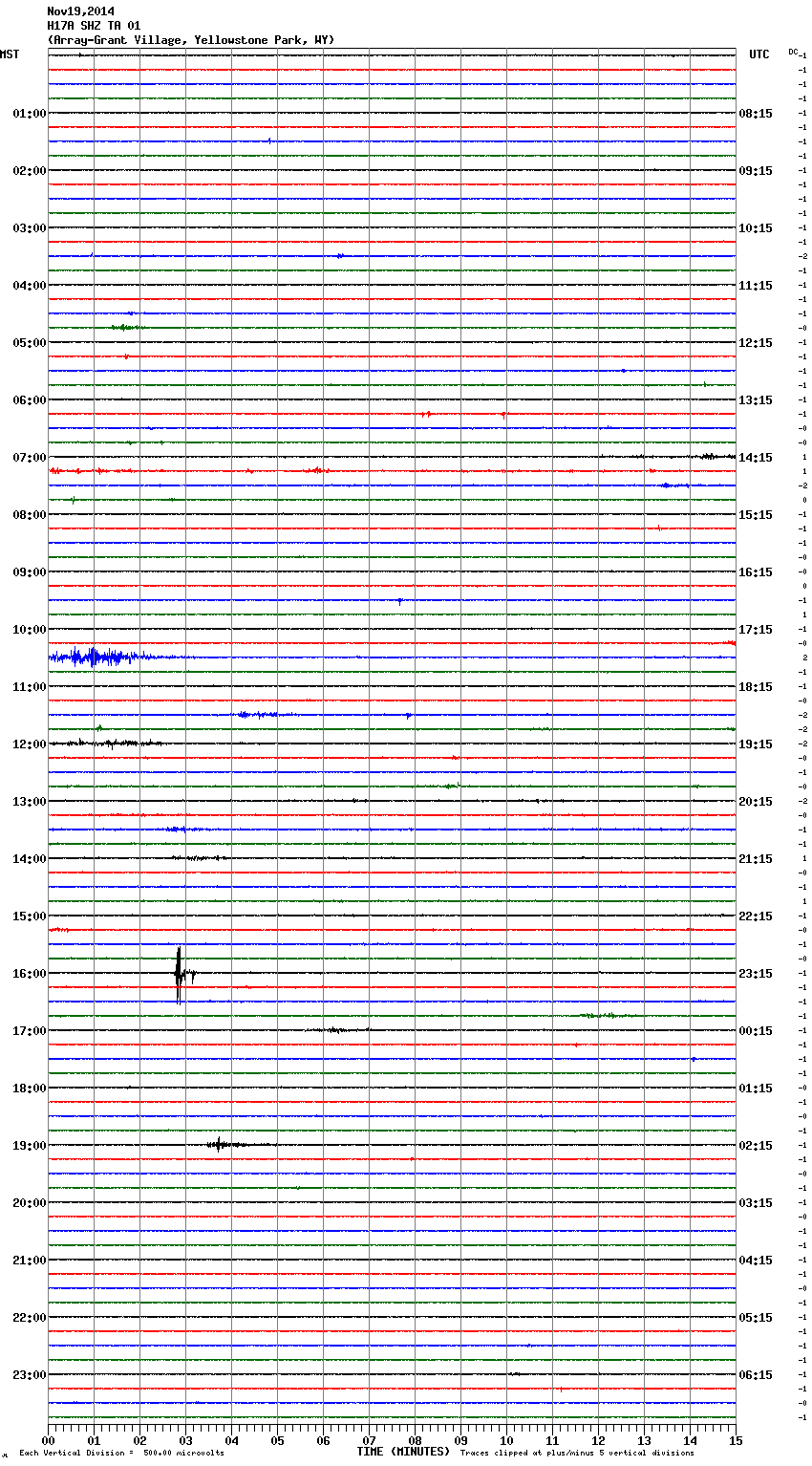The image size is (812, 1466).
Task: Click the 05:15 UTC row label
Action: pyautogui.click(x=756, y=1318)
